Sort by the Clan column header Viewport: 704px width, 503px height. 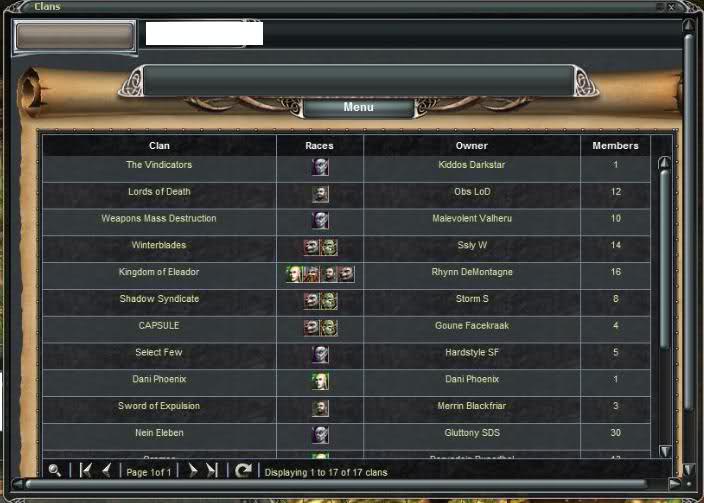click(x=159, y=146)
